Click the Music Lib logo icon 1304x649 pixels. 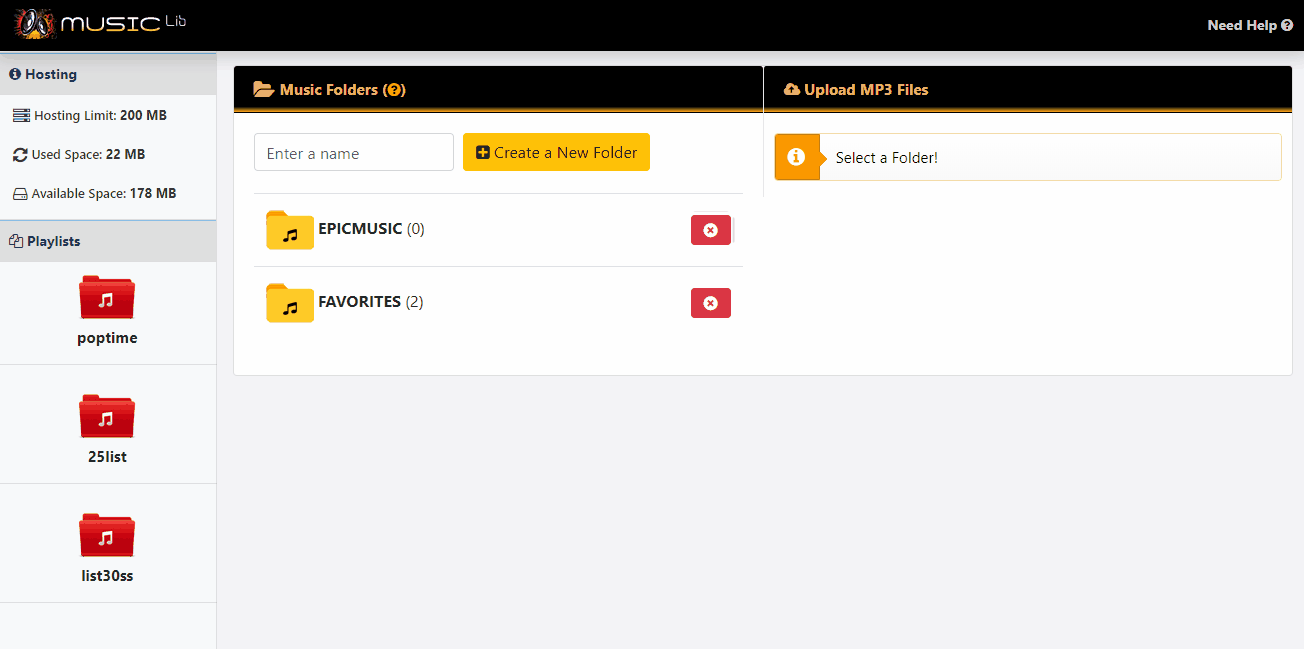coord(33,24)
